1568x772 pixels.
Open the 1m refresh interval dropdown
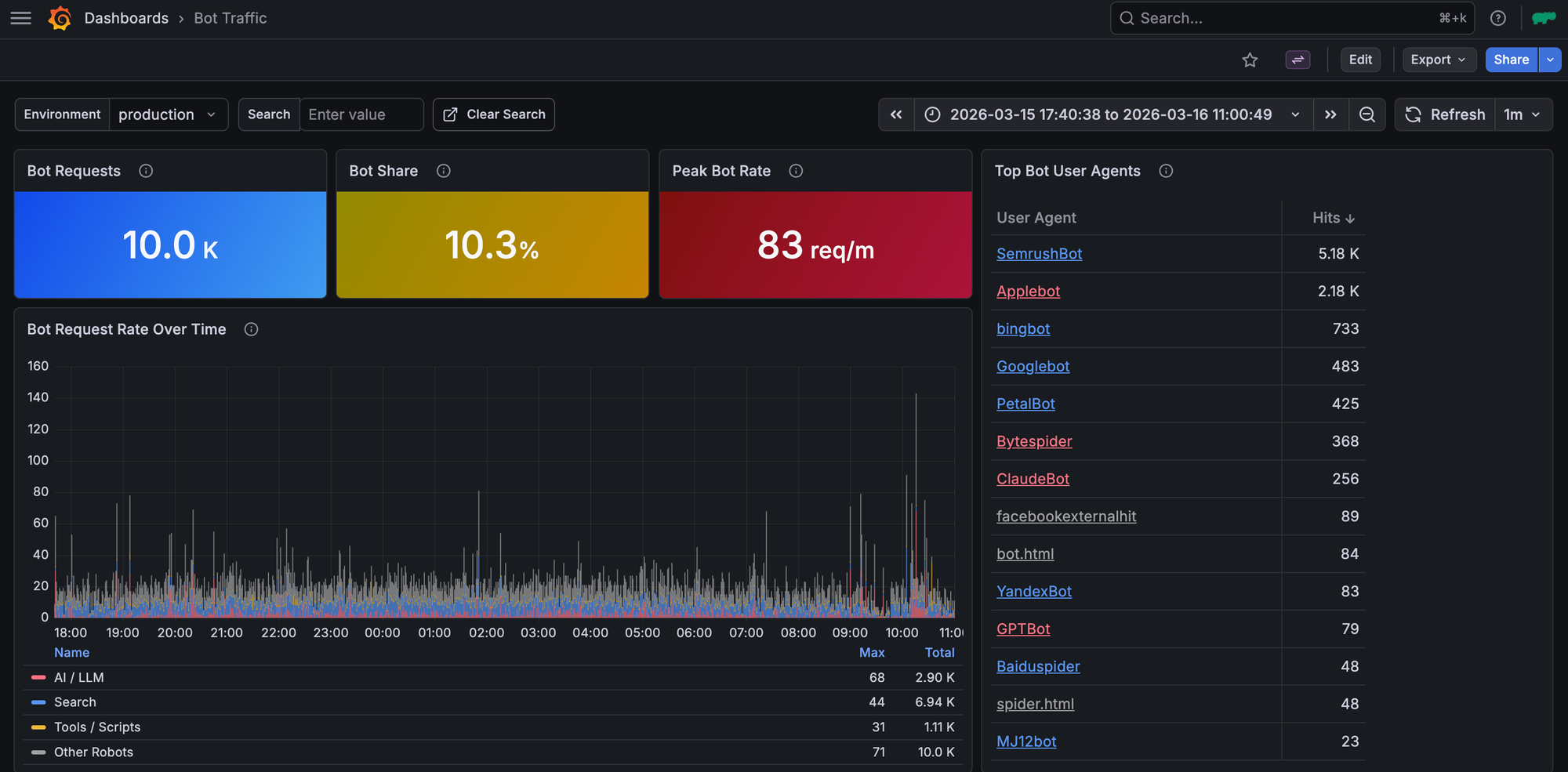coord(1522,114)
